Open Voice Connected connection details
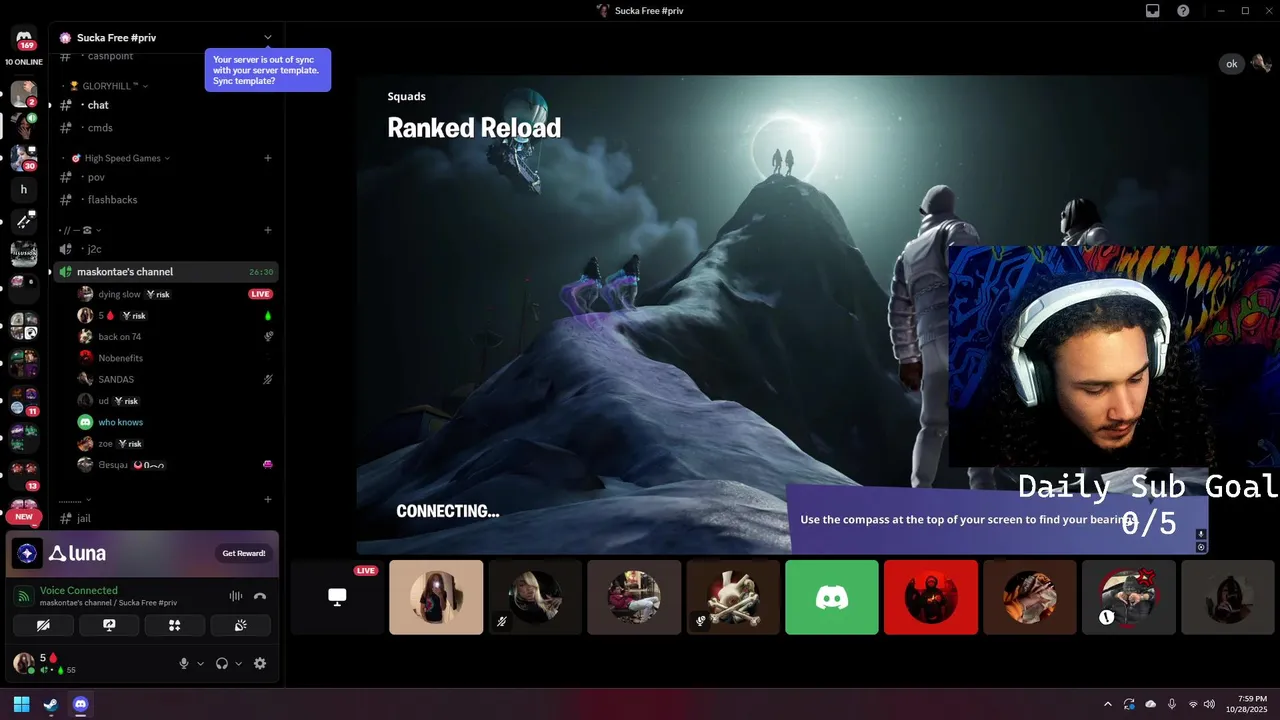Viewport: 1280px width, 720px height. pos(78,590)
